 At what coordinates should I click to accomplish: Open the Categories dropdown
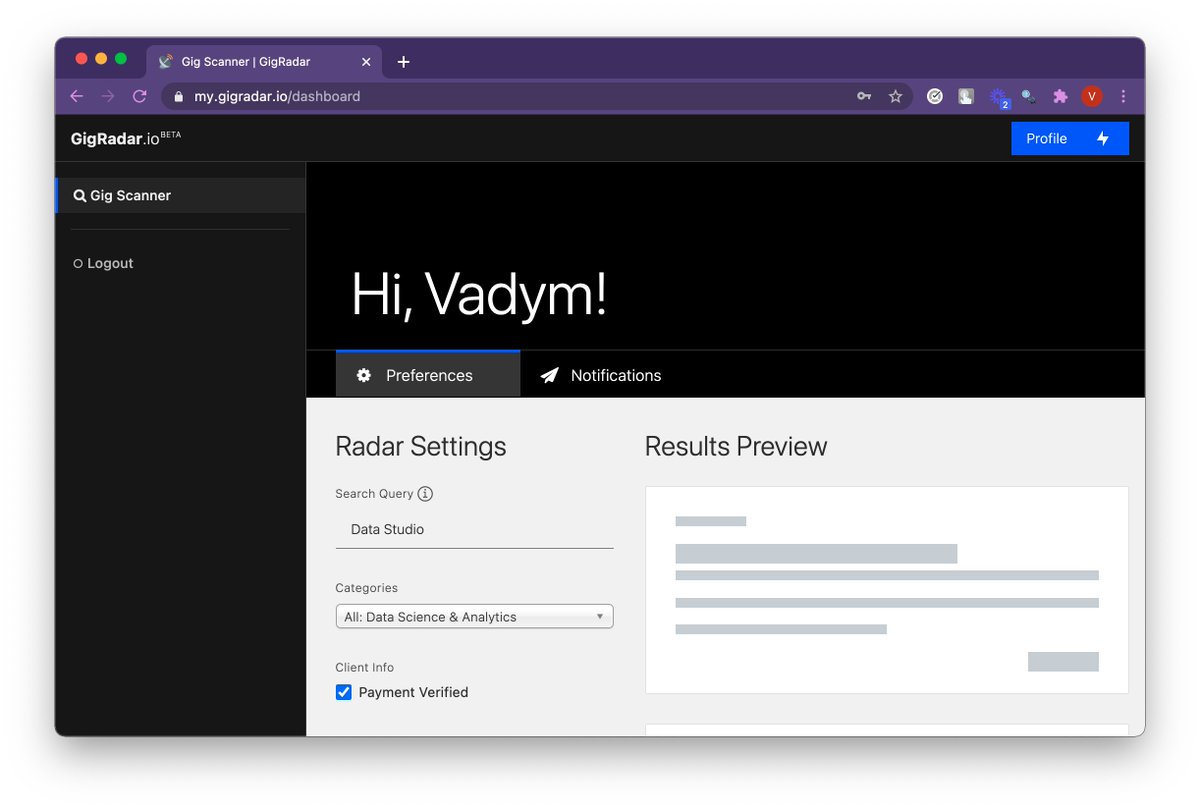(x=474, y=617)
